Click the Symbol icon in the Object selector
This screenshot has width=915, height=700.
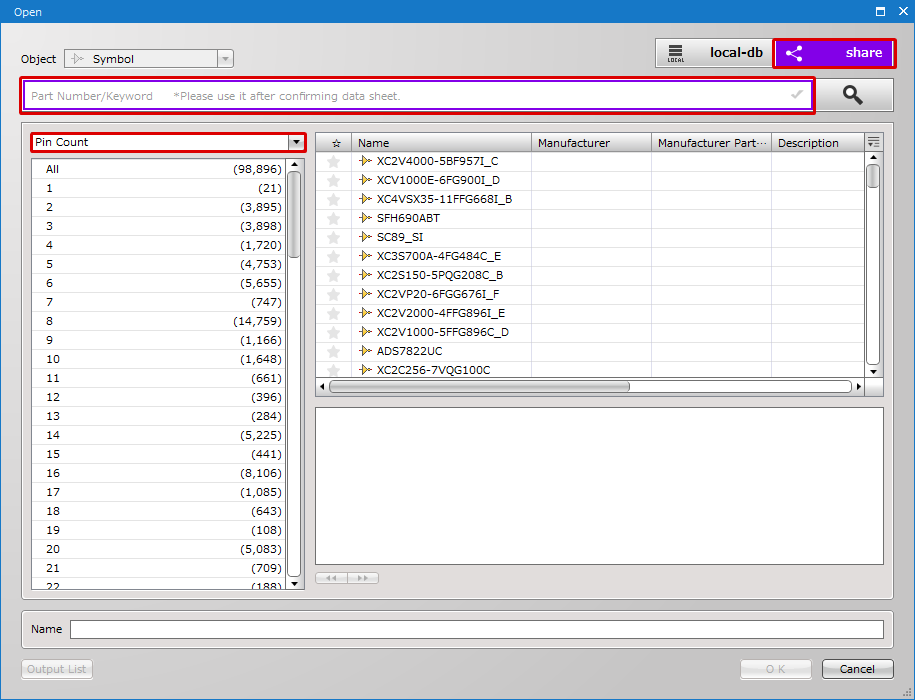[x=80, y=58]
